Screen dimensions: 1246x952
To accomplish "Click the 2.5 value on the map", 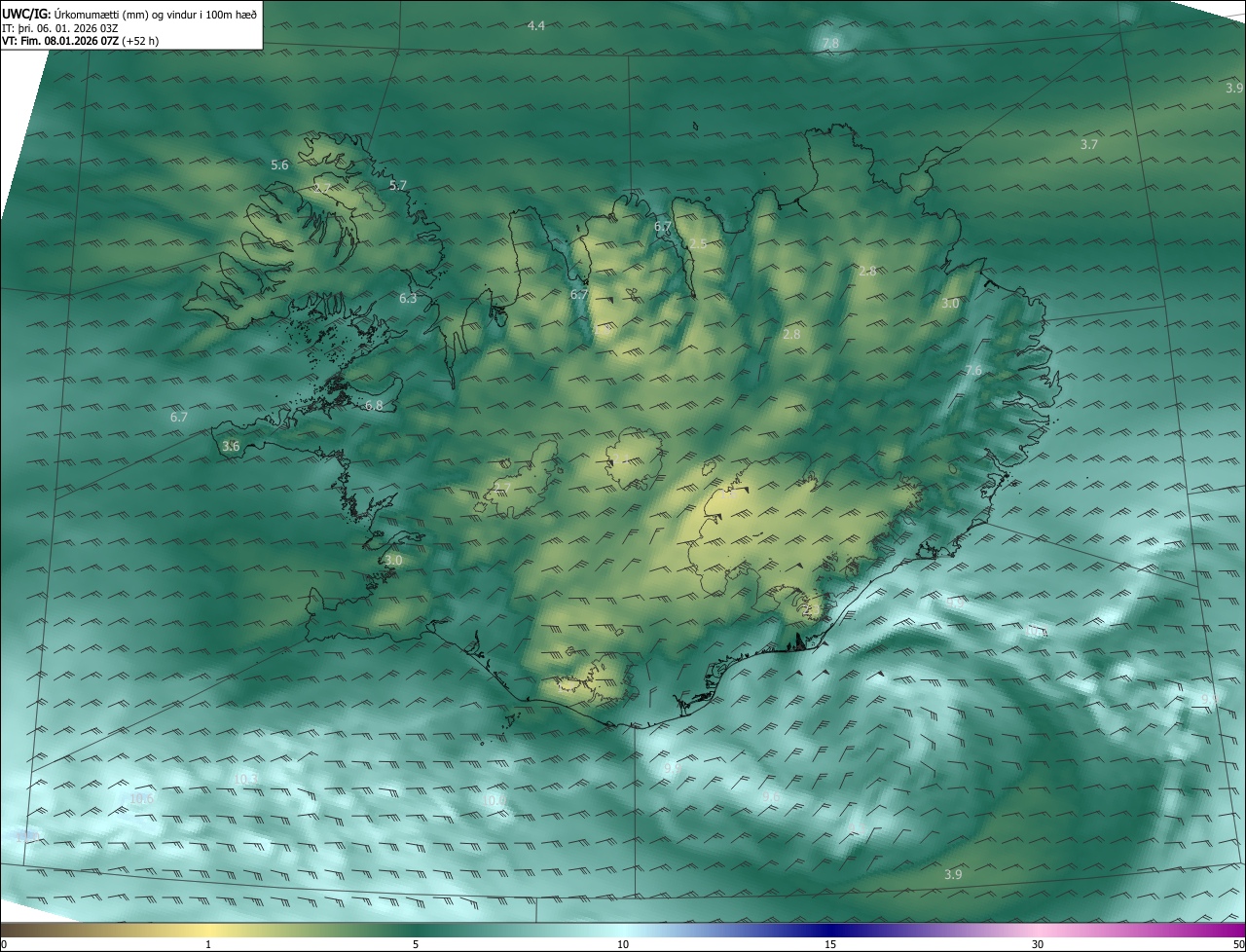I will (x=698, y=244).
